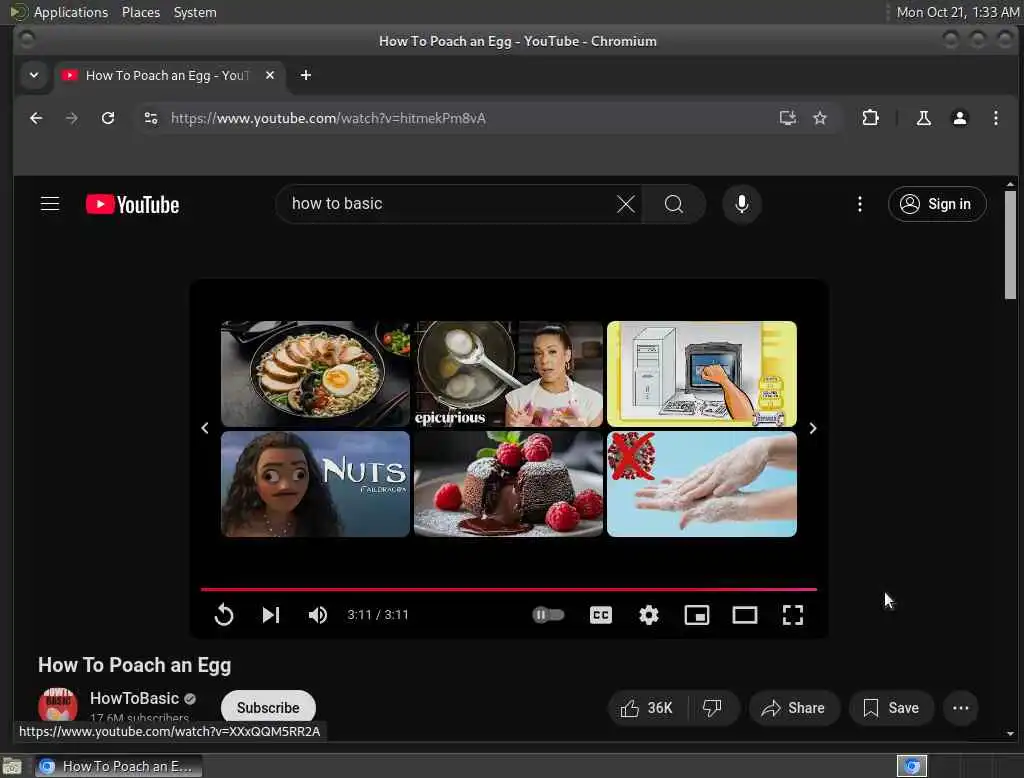This screenshot has width=1024, height=778.
Task: Save video to playlist
Action: (x=891, y=707)
